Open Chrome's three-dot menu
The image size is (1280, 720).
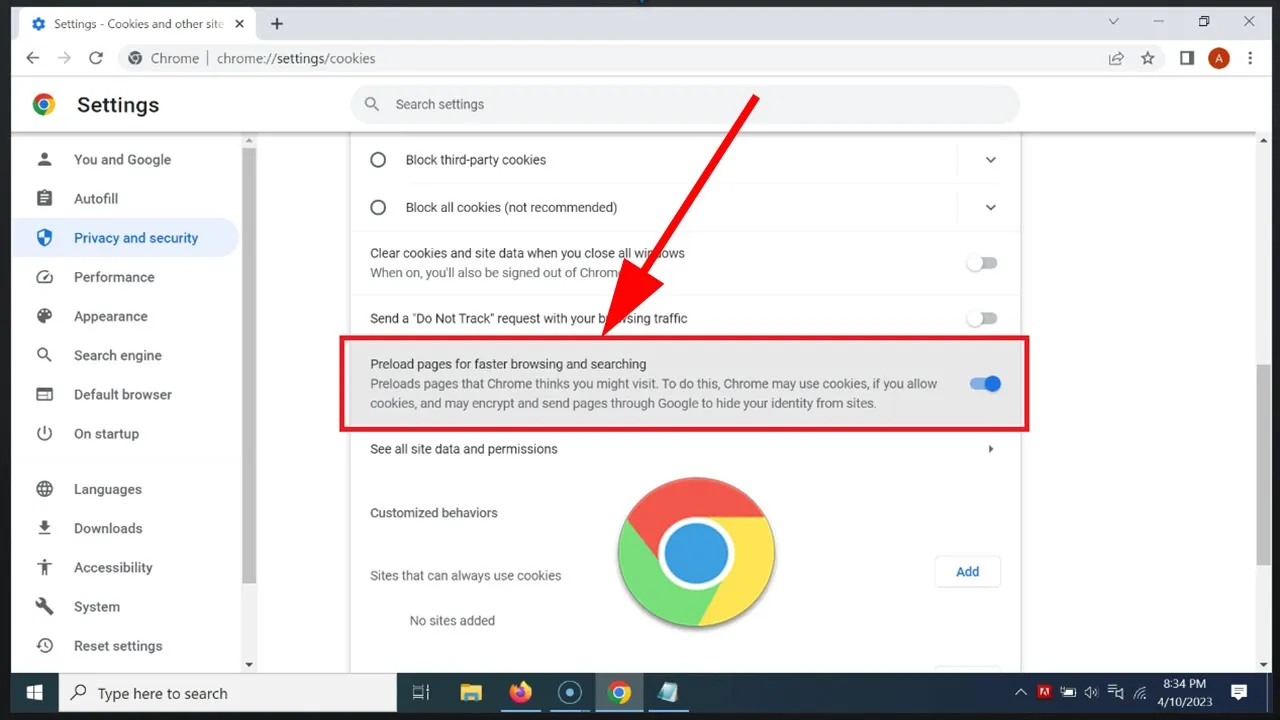(1250, 58)
